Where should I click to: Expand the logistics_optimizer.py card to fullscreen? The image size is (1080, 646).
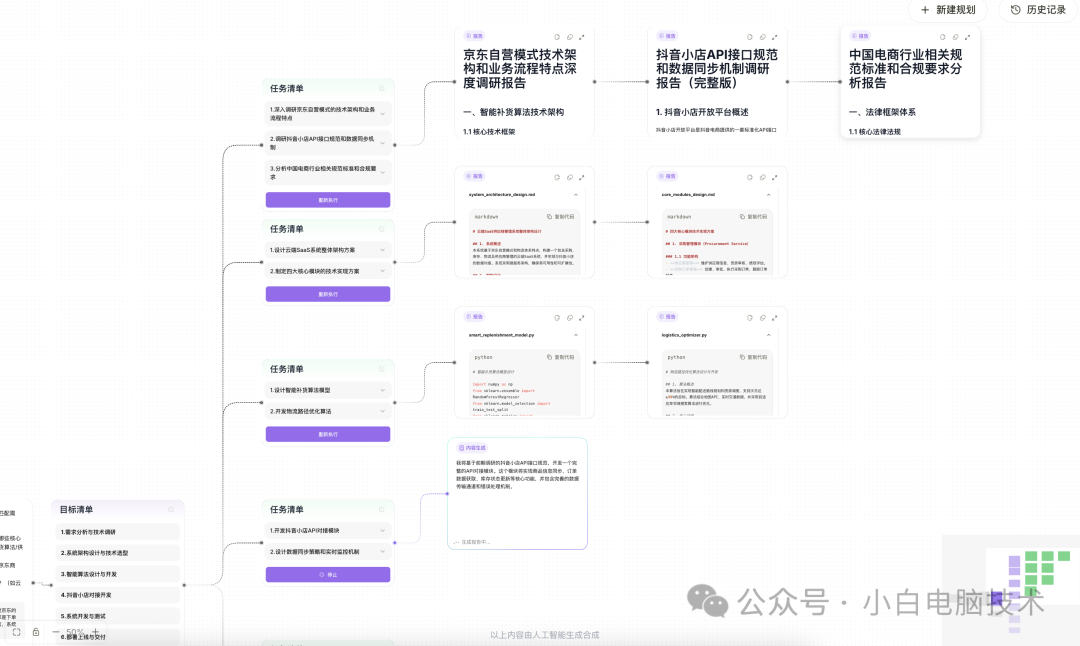point(774,318)
